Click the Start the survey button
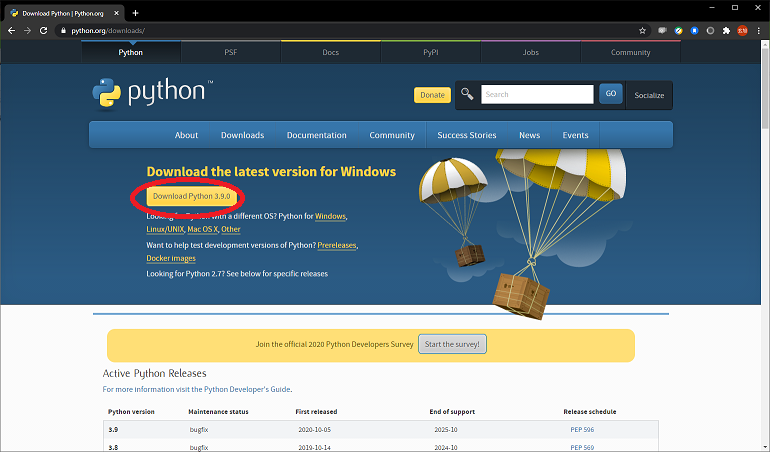This screenshot has width=770, height=452. click(x=452, y=344)
